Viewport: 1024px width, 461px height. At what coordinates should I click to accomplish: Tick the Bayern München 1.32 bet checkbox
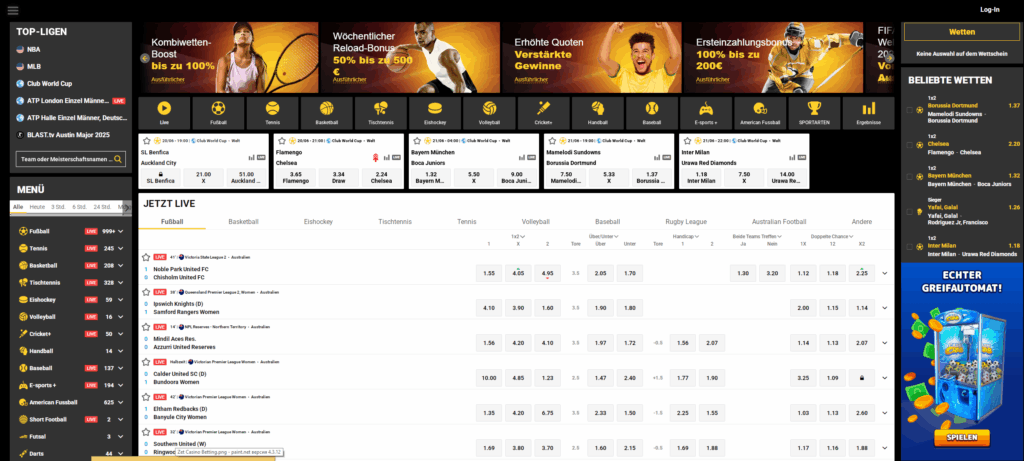[x=910, y=176]
